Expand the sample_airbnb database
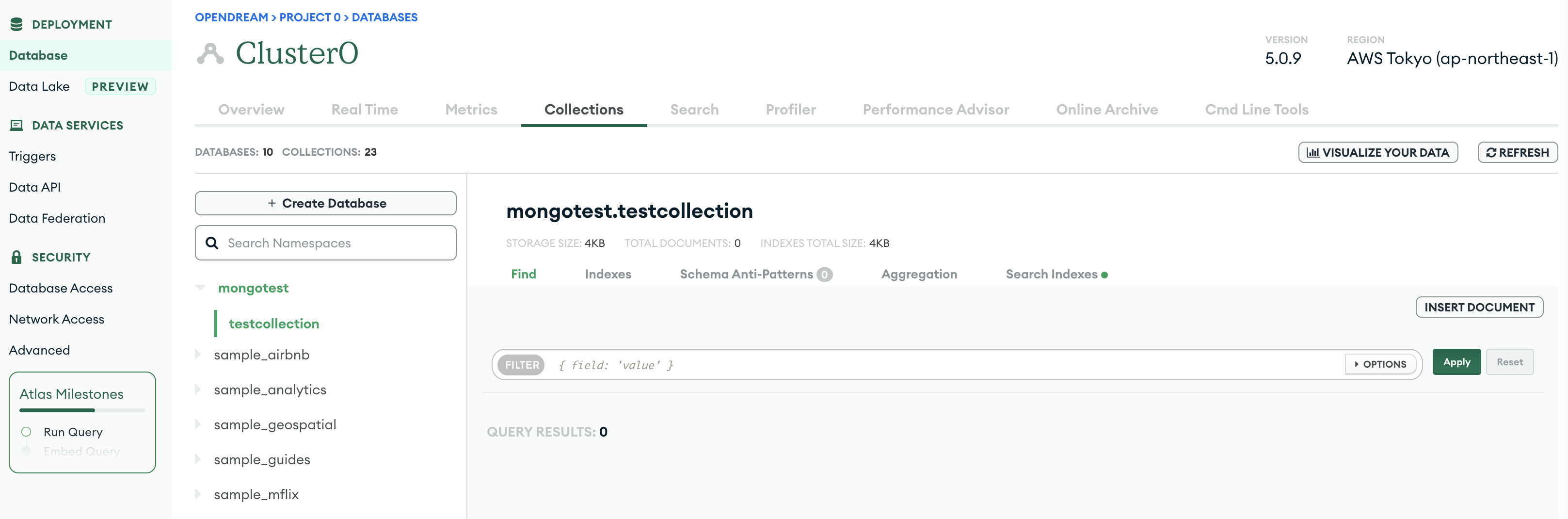1568x519 pixels. click(198, 355)
